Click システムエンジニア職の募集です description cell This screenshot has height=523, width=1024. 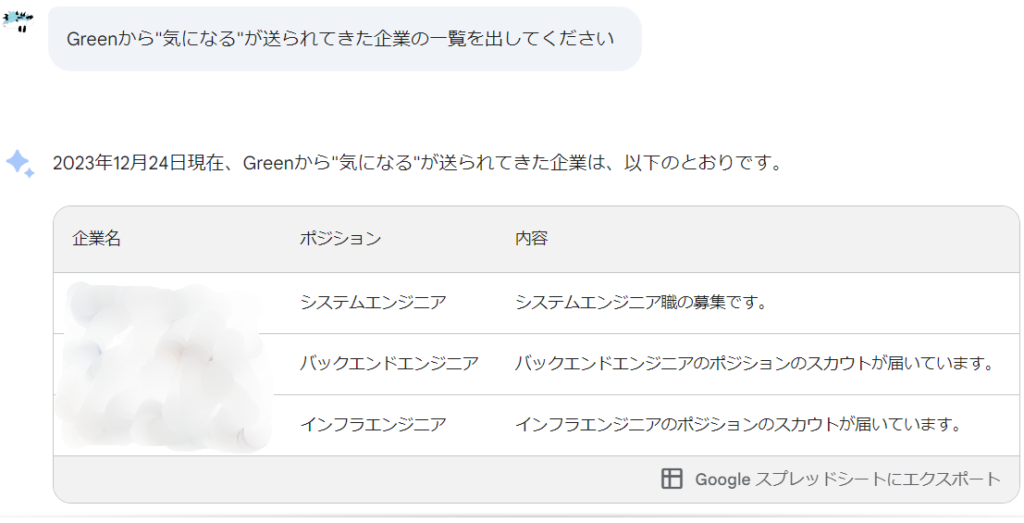click(641, 302)
